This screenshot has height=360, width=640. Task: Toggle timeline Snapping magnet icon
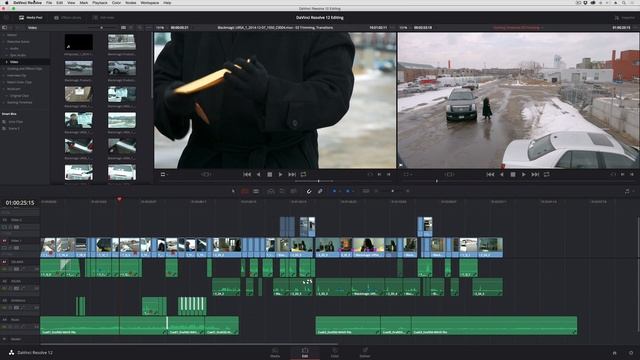(309, 191)
